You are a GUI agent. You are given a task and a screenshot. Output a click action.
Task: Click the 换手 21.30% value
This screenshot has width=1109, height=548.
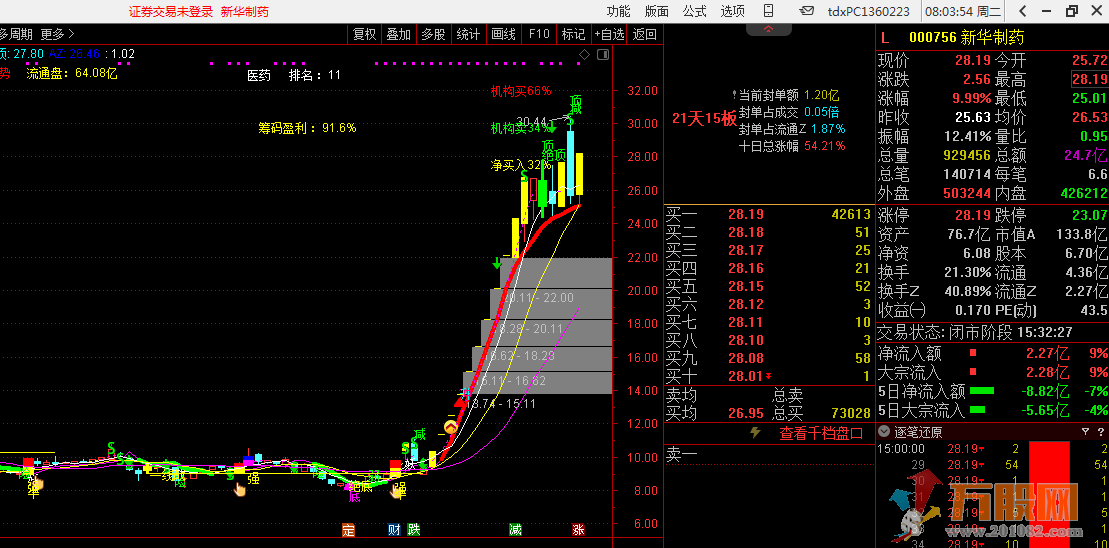[x=967, y=272]
